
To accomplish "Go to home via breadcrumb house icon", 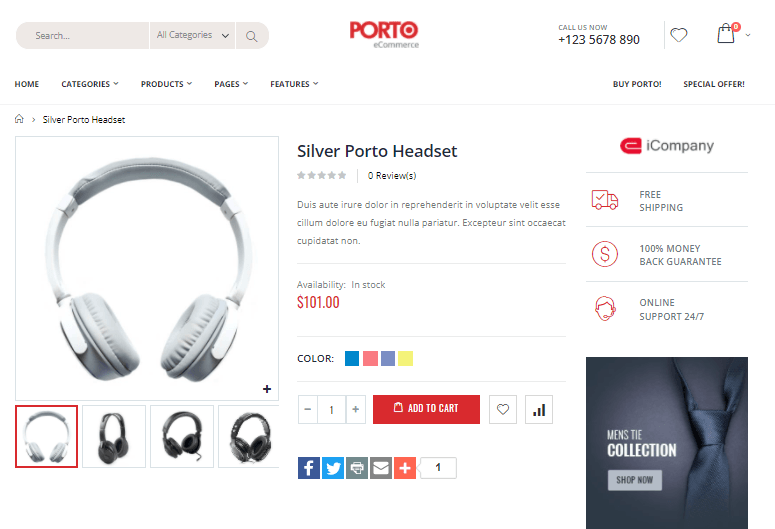I will (19, 119).
